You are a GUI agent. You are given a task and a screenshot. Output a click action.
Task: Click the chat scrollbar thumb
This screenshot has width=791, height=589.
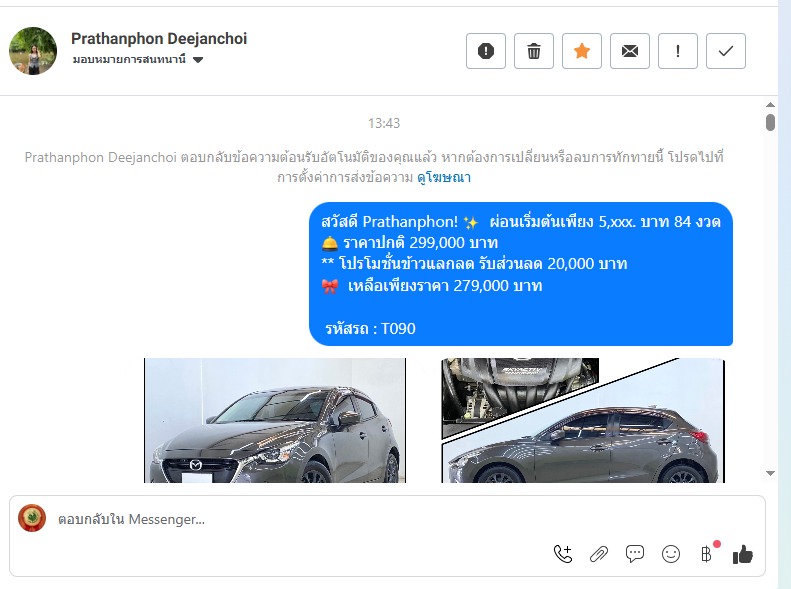(x=770, y=123)
